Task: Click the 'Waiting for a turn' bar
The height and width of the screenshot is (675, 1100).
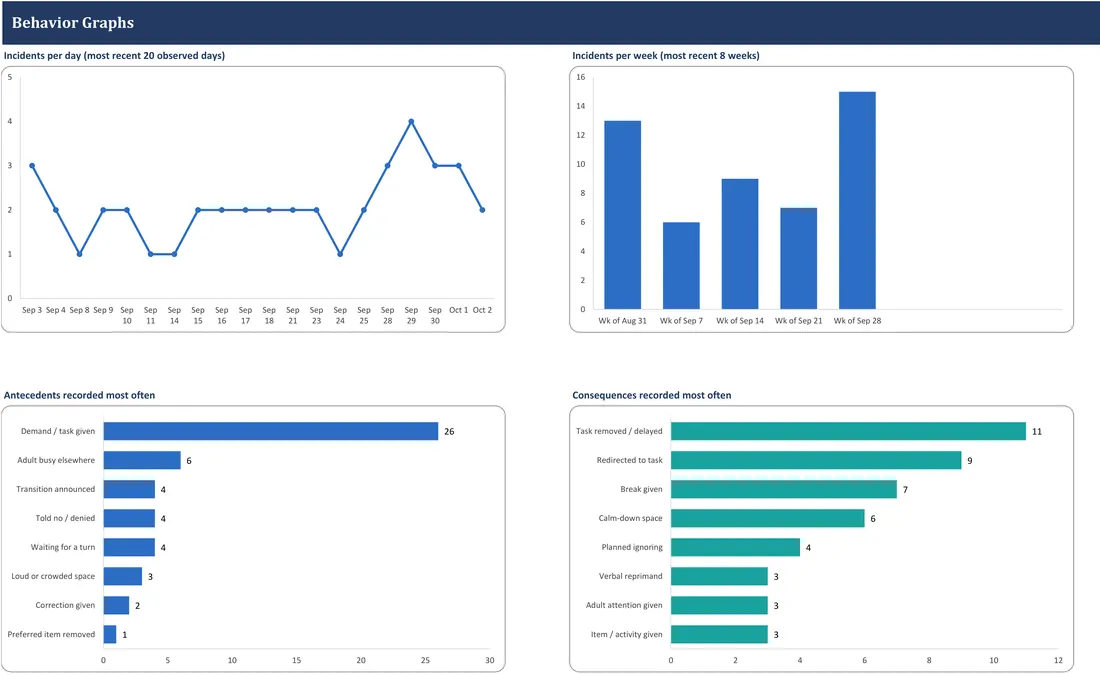Action: (129, 547)
